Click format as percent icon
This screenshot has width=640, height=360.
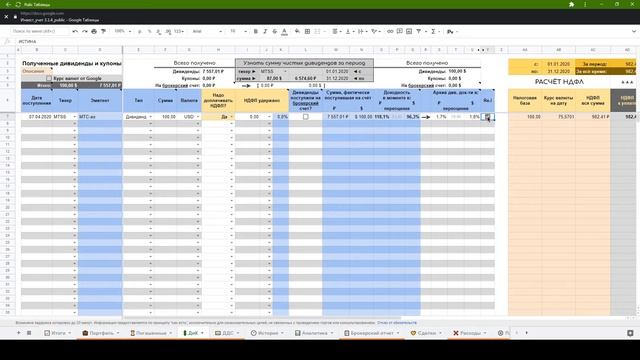149,31
